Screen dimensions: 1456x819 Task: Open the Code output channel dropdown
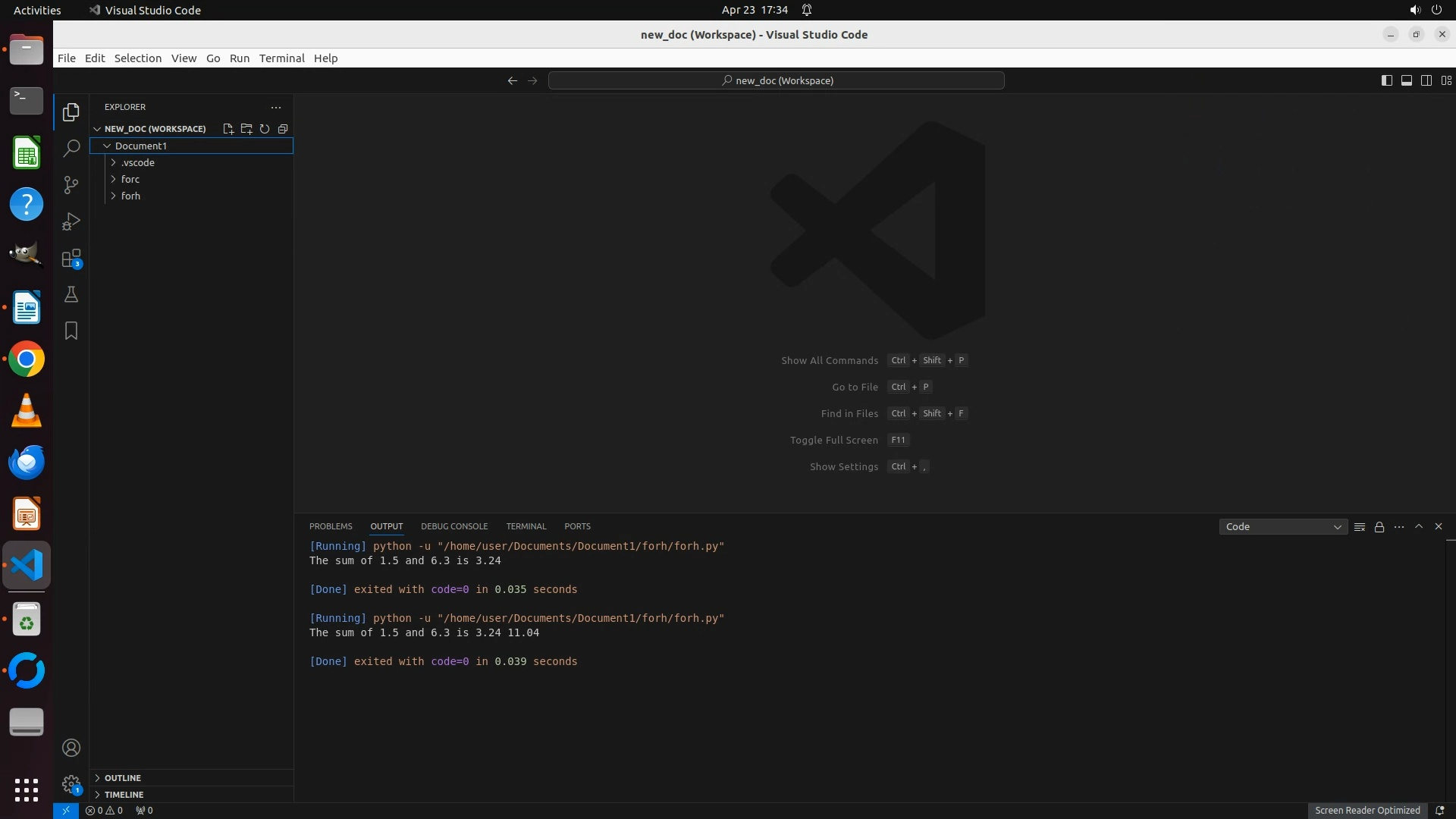(x=1283, y=527)
